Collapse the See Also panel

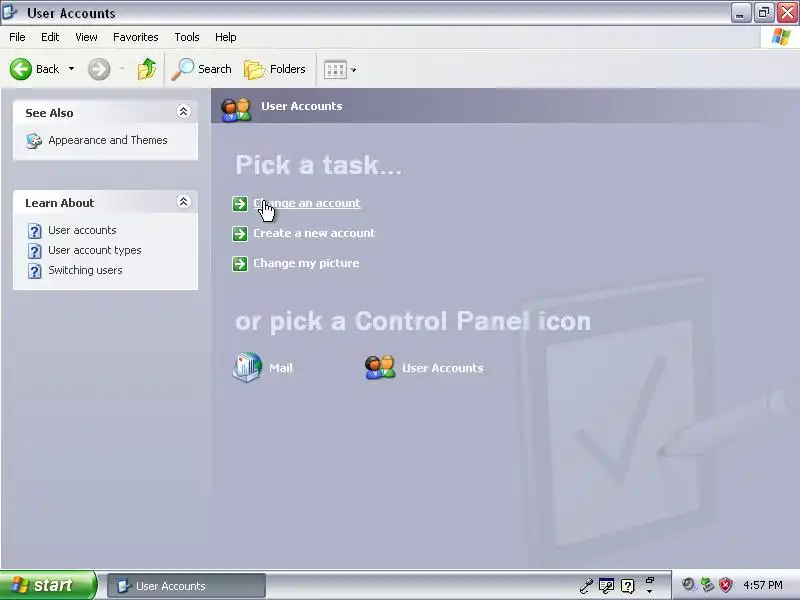[183, 111]
